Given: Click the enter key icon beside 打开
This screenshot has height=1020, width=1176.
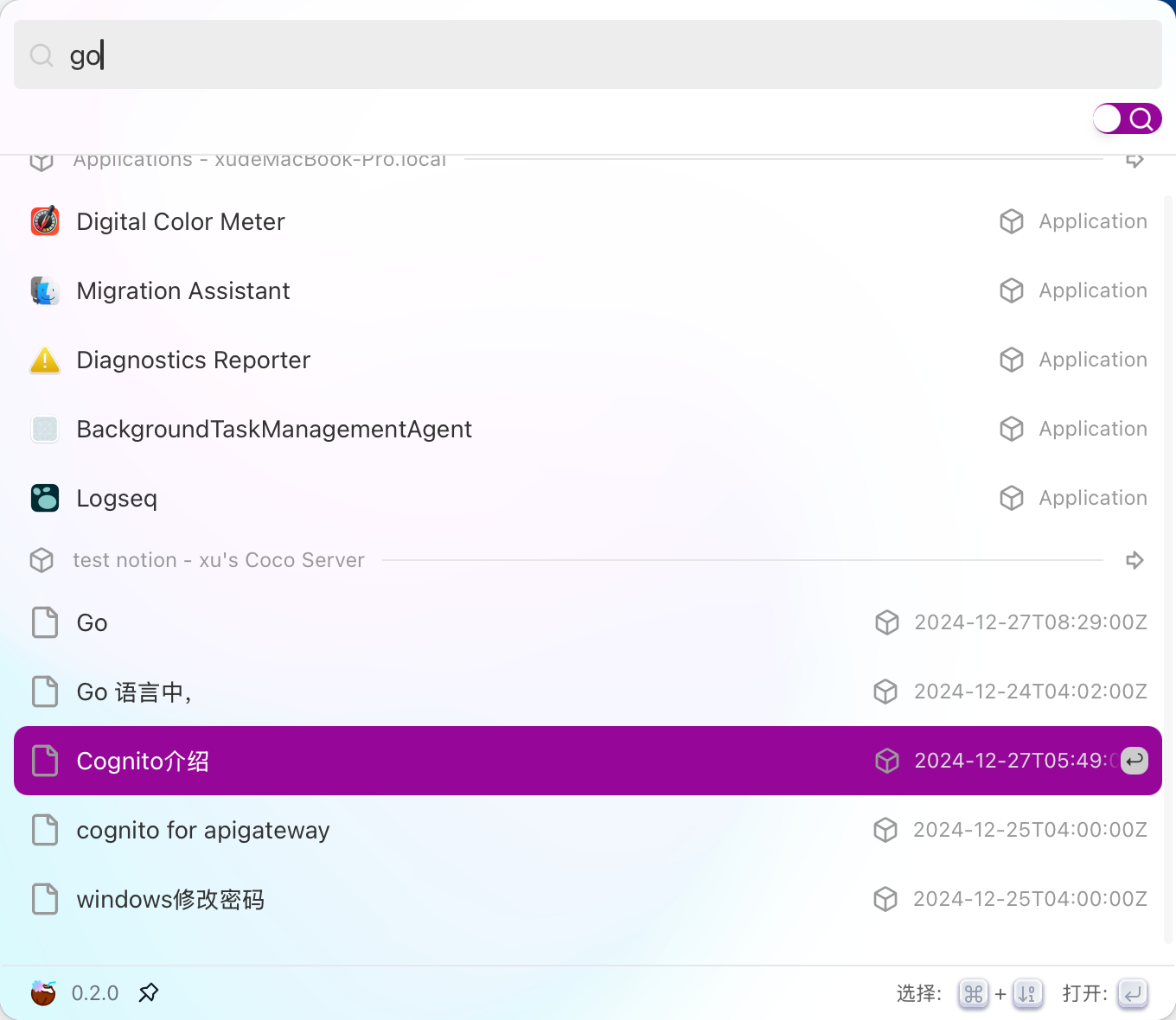Looking at the screenshot, I should (x=1133, y=994).
